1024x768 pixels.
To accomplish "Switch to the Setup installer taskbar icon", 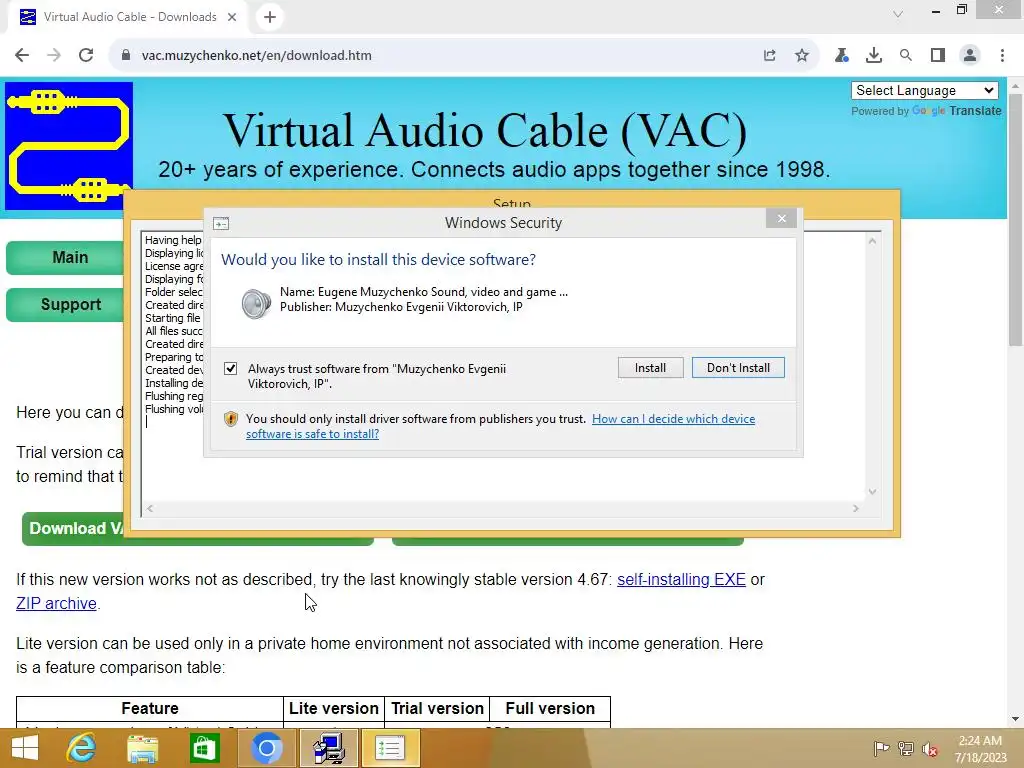I will pyautogui.click(x=328, y=748).
